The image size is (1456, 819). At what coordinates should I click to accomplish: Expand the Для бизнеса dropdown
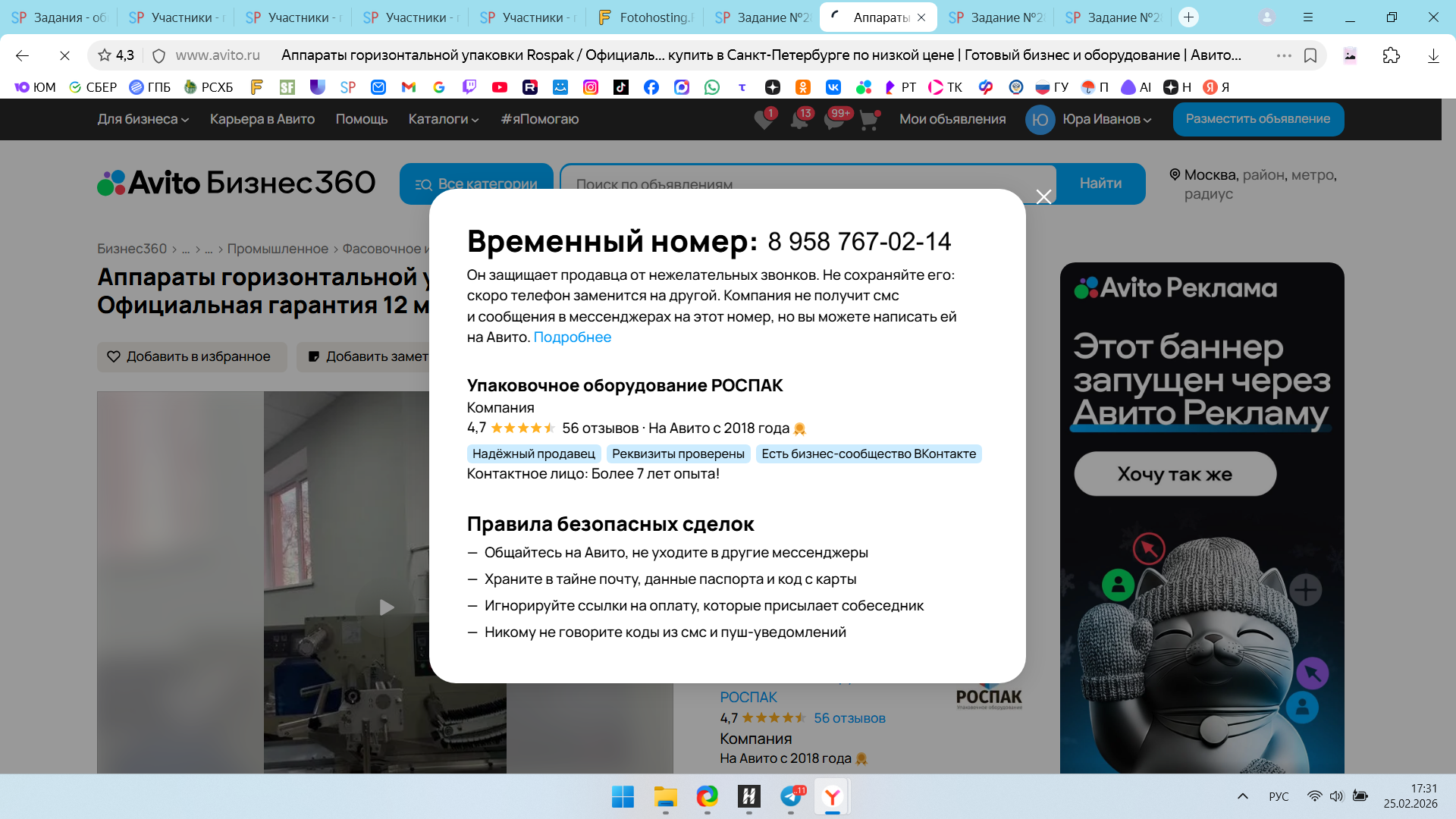(x=143, y=119)
